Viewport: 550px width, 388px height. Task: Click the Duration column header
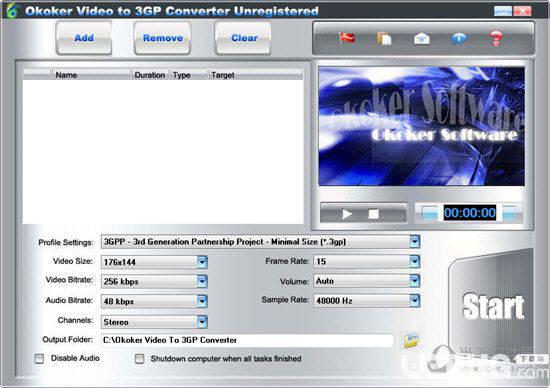coord(150,75)
